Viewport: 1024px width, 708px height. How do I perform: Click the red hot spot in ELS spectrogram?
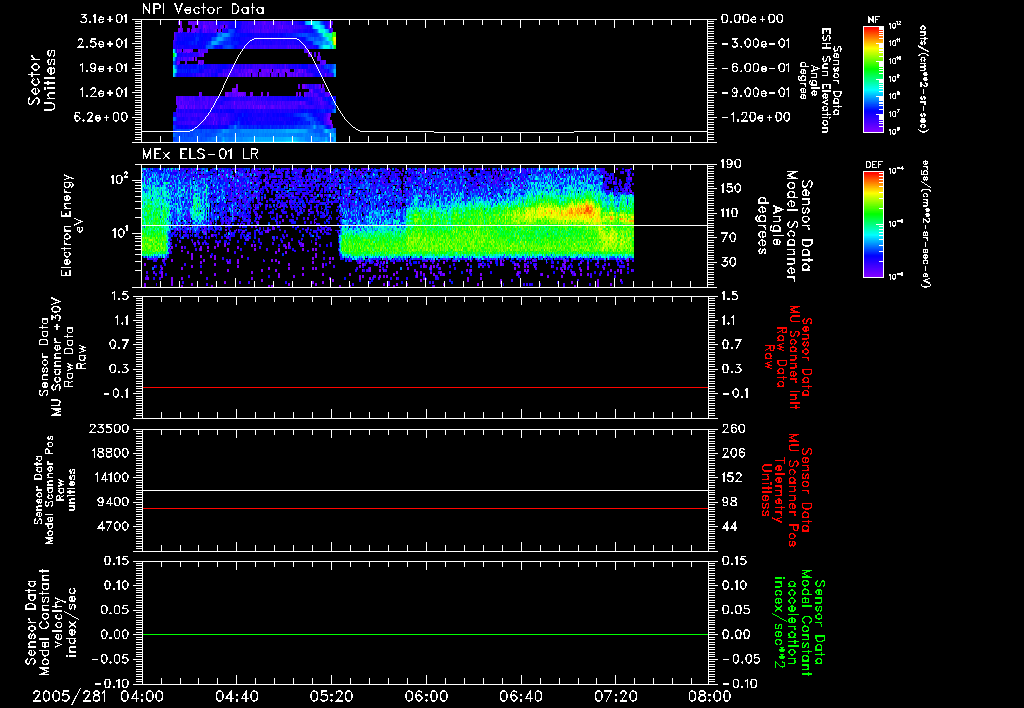coord(586,210)
